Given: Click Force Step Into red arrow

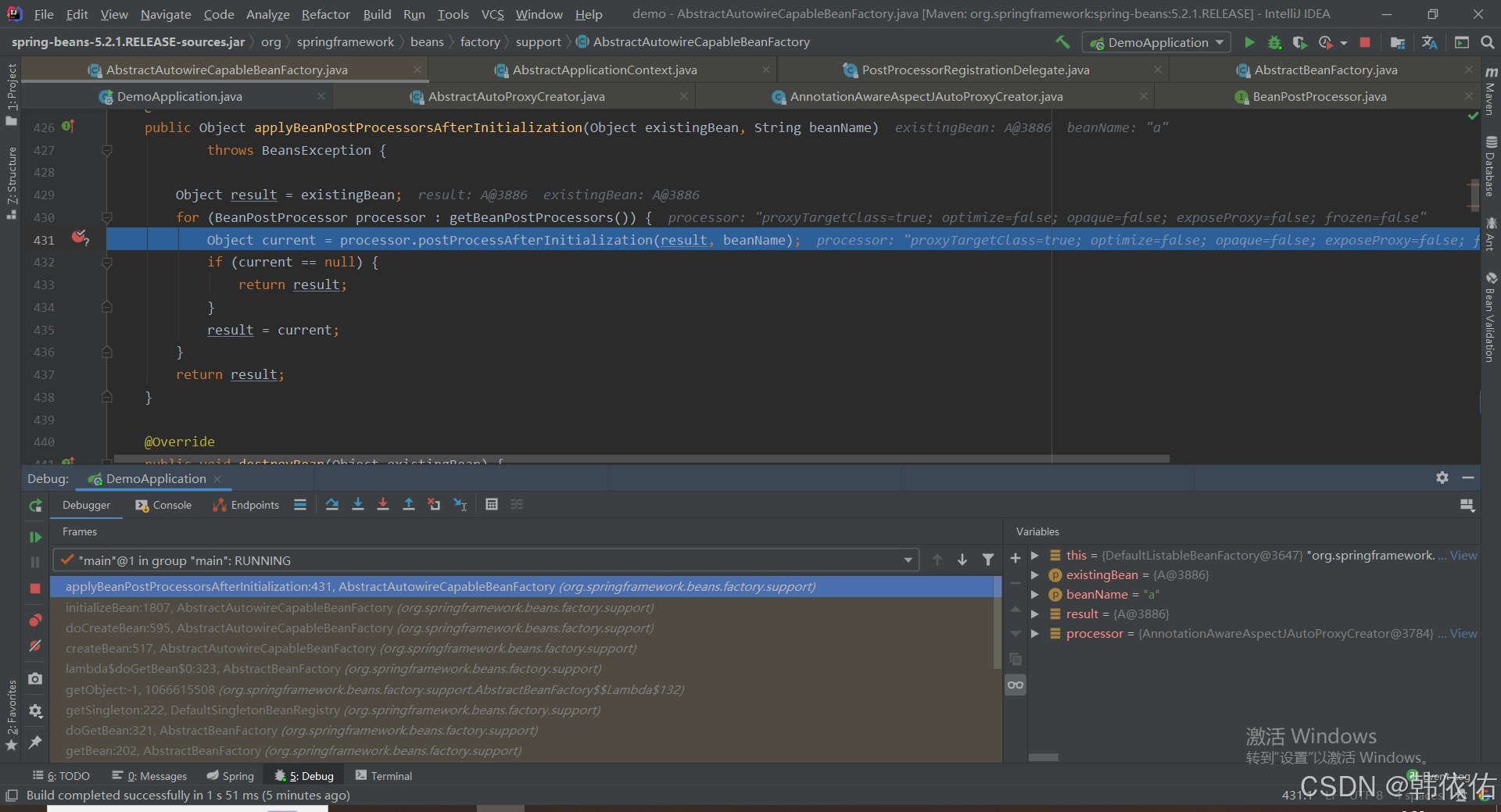Looking at the screenshot, I should [x=383, y=505].
